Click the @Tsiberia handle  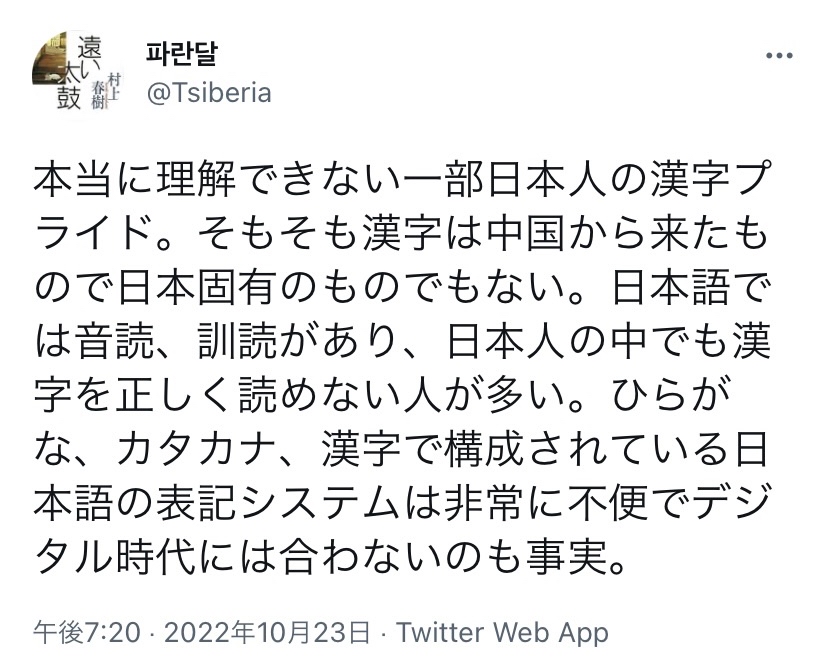pos(209,93)
